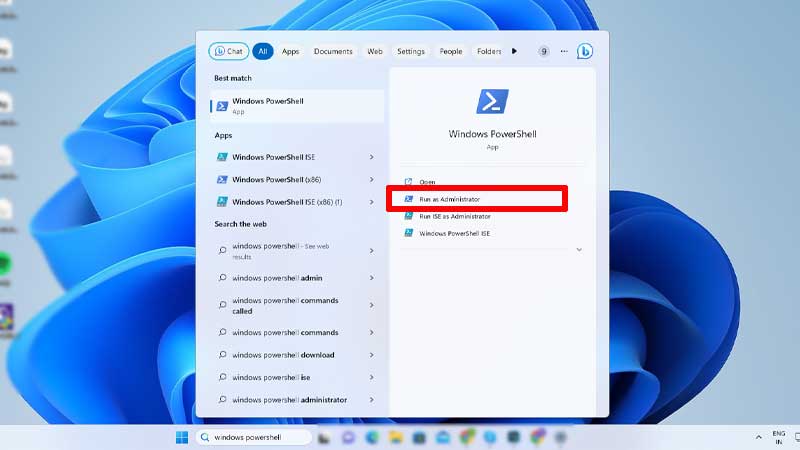Click the Windows PowerShell best match result
Screen dimensions: 800x450
point(297,106)
